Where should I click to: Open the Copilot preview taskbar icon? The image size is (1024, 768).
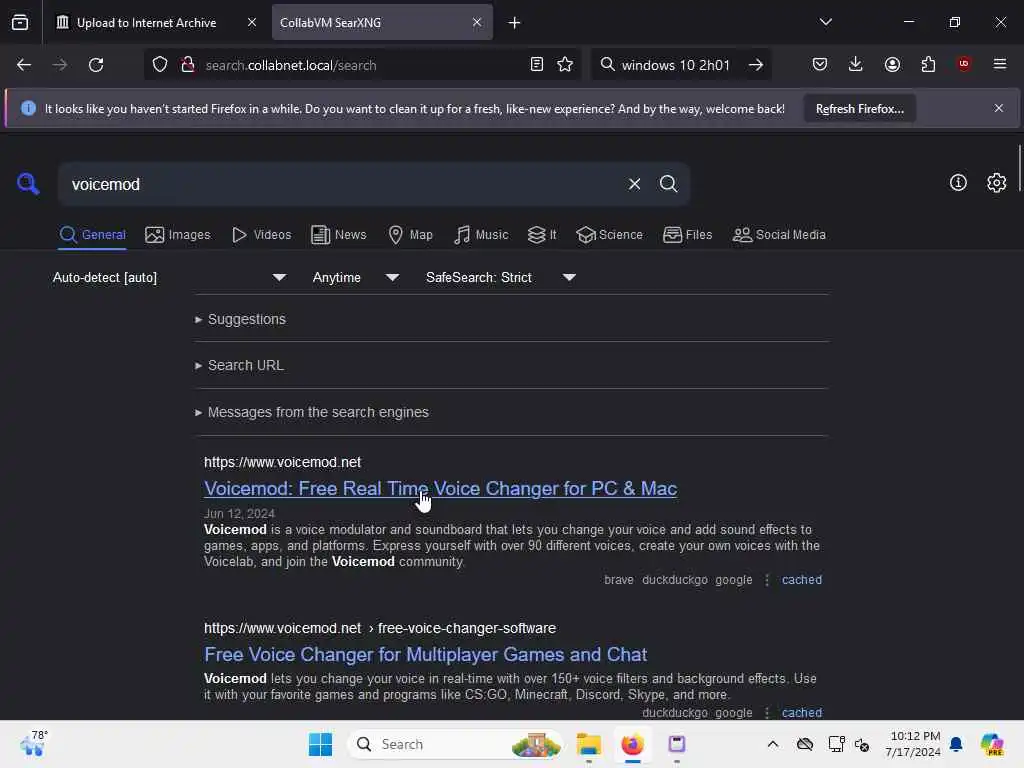pyautogui.click(x=991, y=744)
